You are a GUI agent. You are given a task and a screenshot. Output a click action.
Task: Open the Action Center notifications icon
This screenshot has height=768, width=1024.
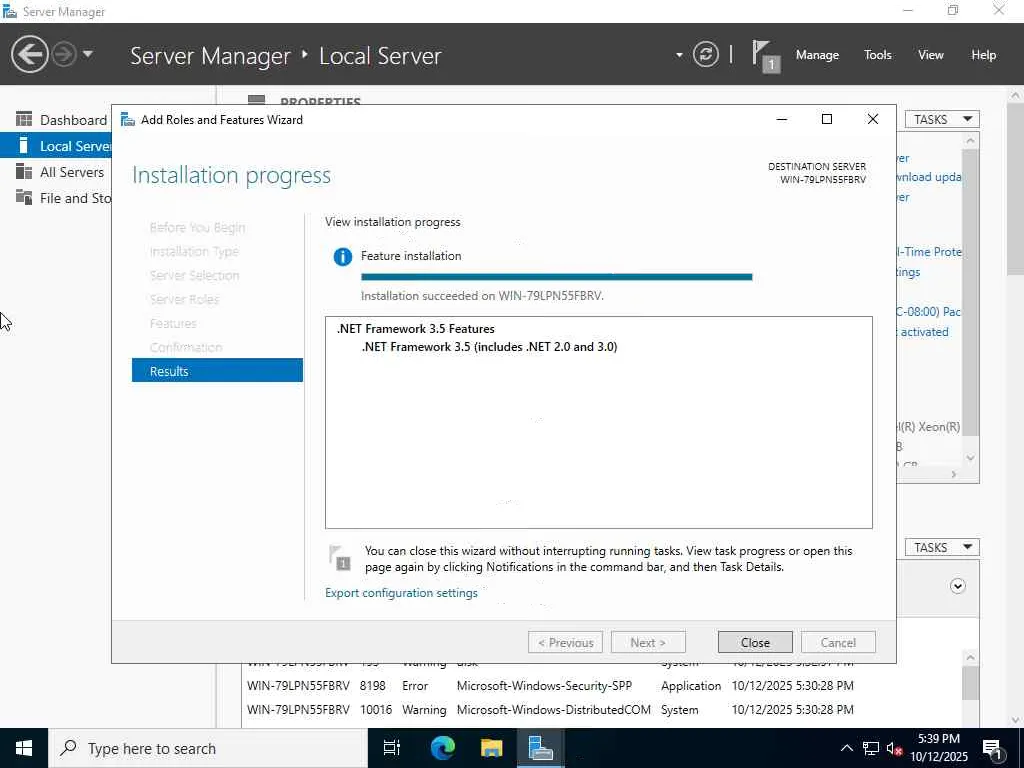pyautogui.click(x=993, y=748)
